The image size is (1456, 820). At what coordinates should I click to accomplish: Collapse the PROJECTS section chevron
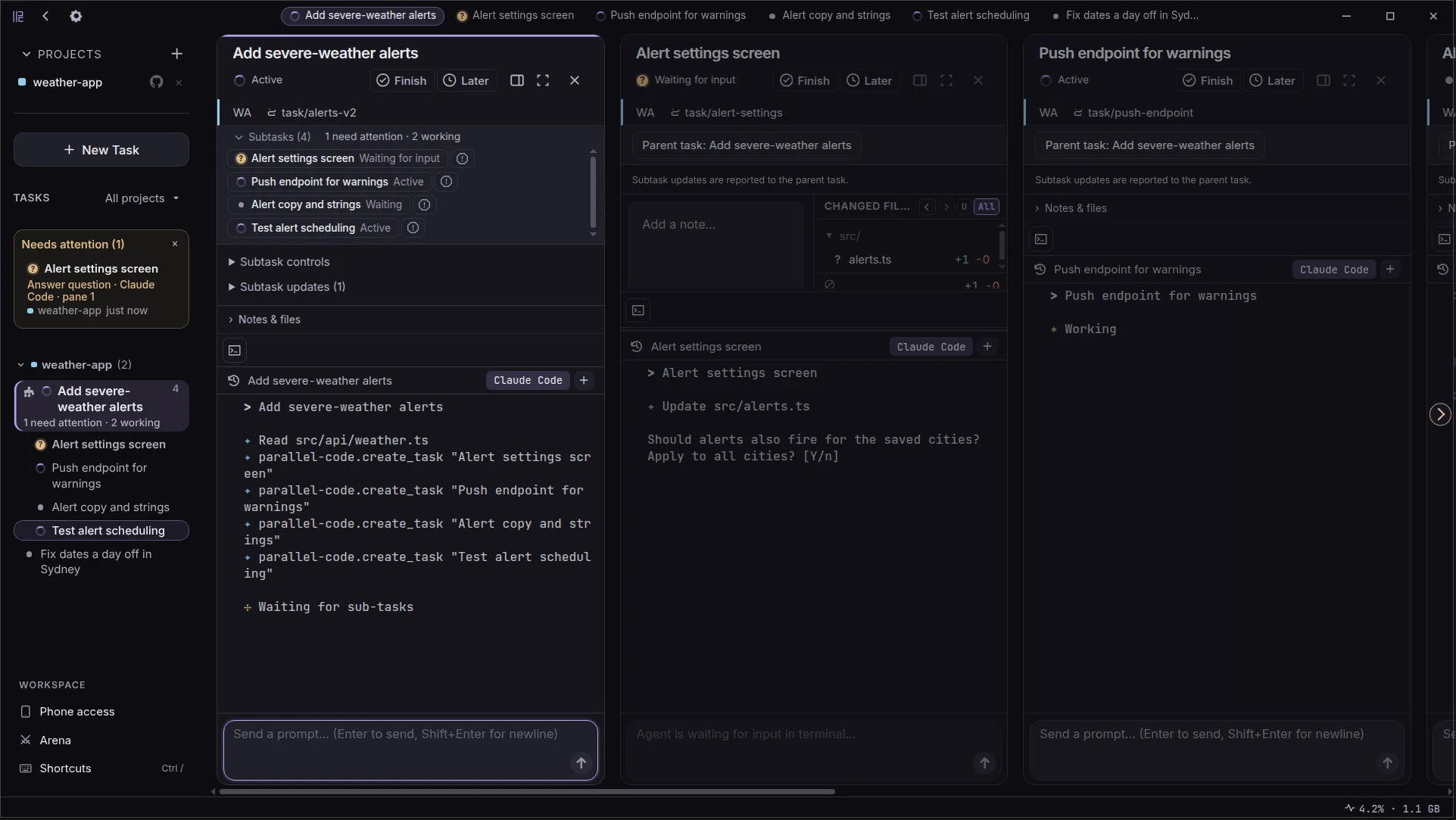point(27,54)
